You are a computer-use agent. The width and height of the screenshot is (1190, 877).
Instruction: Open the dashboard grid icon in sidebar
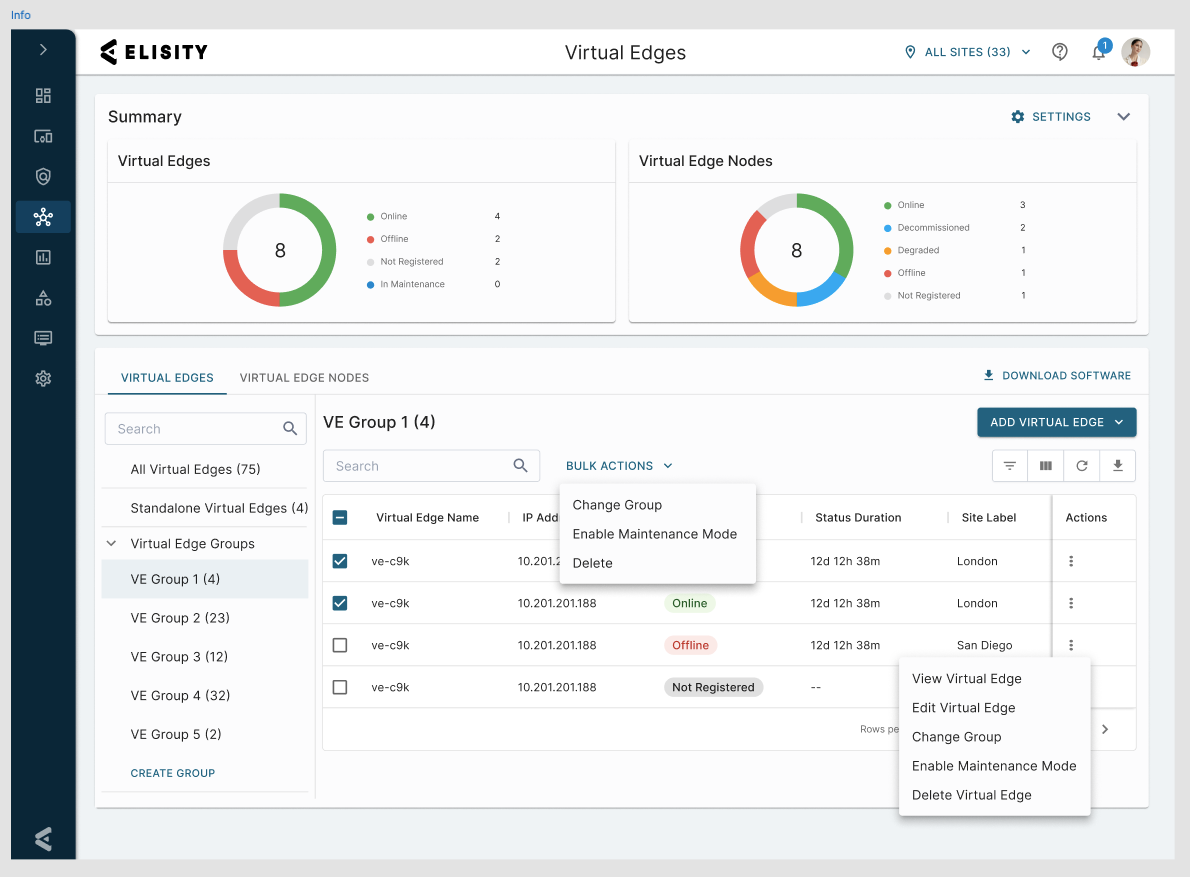(x=43, y=96)
